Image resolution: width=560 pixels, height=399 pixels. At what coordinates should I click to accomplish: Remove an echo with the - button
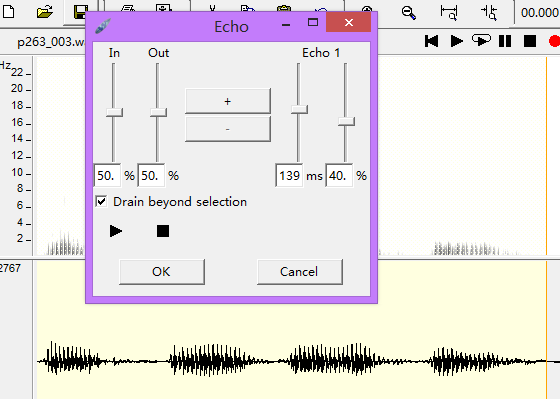[228, 129]
